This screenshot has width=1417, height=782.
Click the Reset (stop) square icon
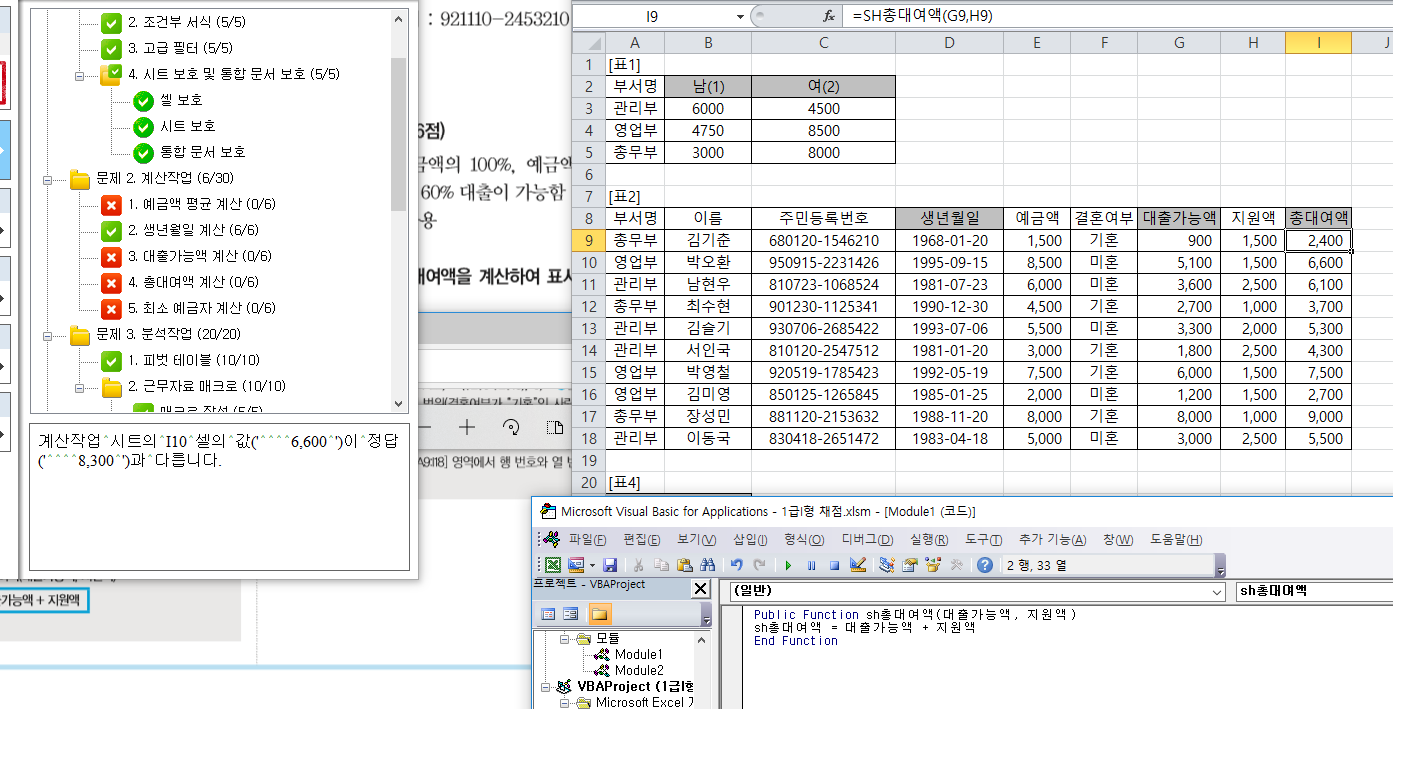pyautogui.click(x=833, y=565)
